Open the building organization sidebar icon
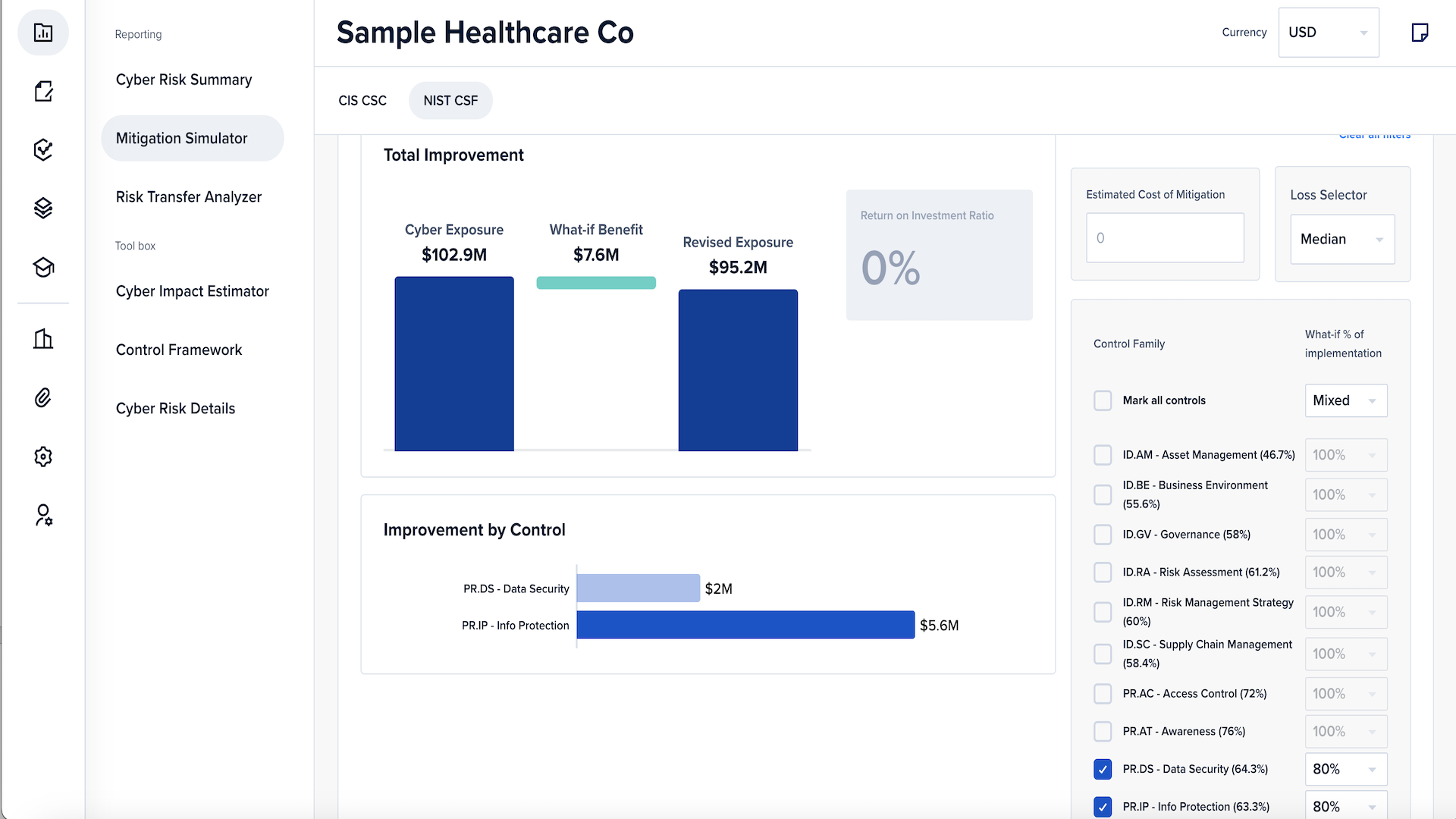Viewport: 1456px width, 819px height. point(43,339)
